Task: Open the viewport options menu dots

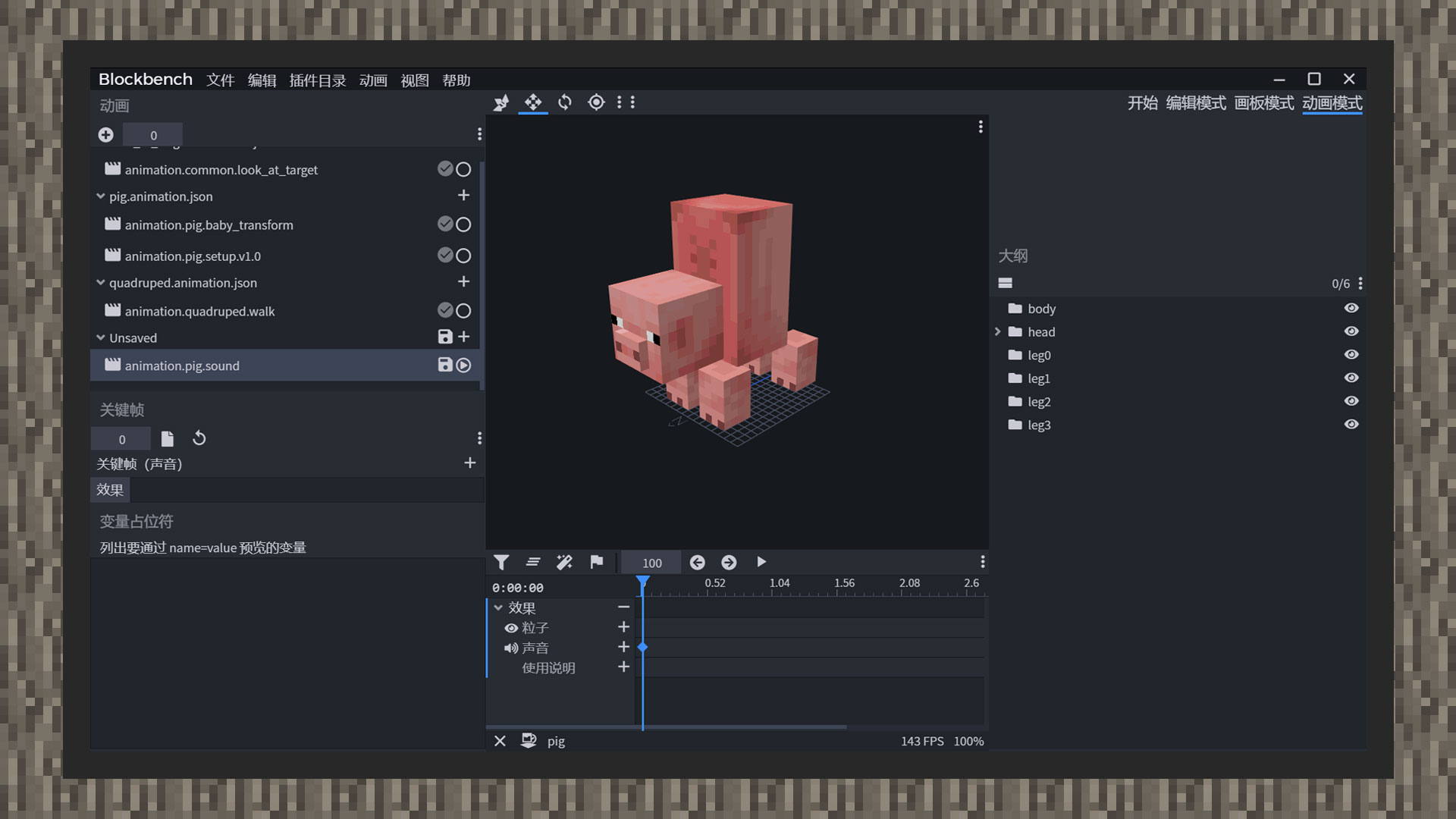Action: (x=981, y=127)
